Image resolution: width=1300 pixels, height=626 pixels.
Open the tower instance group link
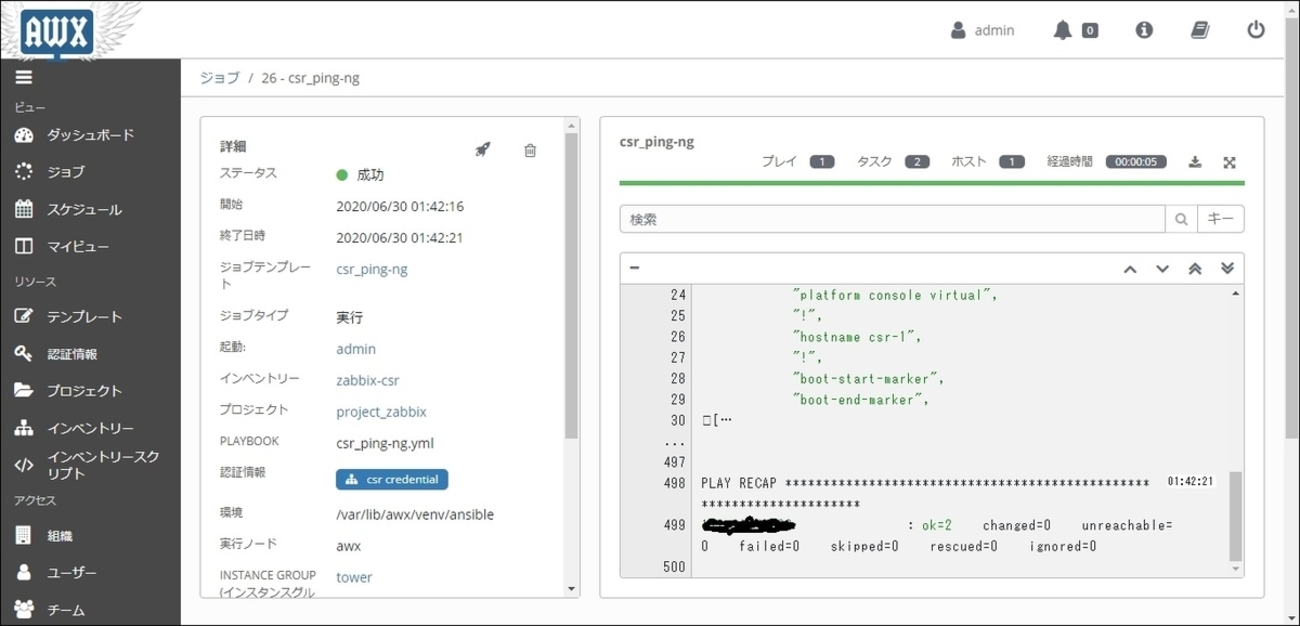tap(354, 577)
